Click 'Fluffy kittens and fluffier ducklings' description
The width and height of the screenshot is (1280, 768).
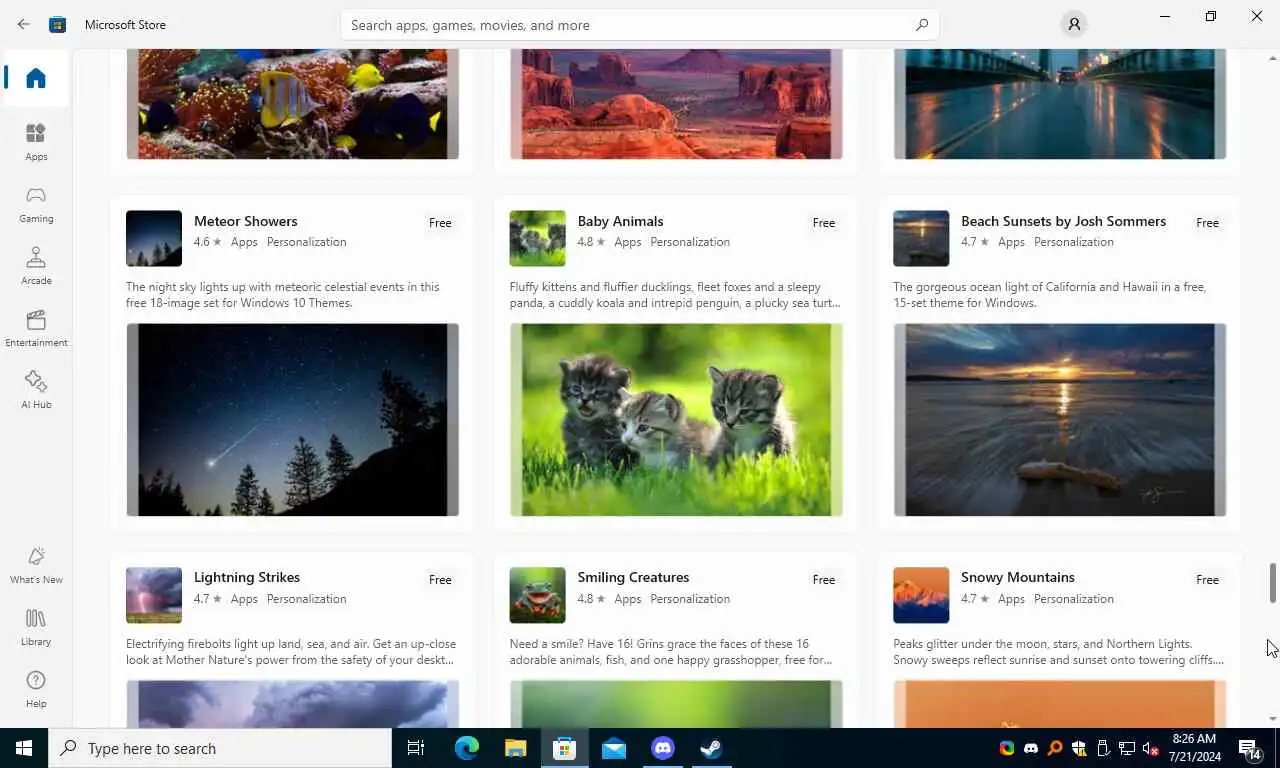675,295
